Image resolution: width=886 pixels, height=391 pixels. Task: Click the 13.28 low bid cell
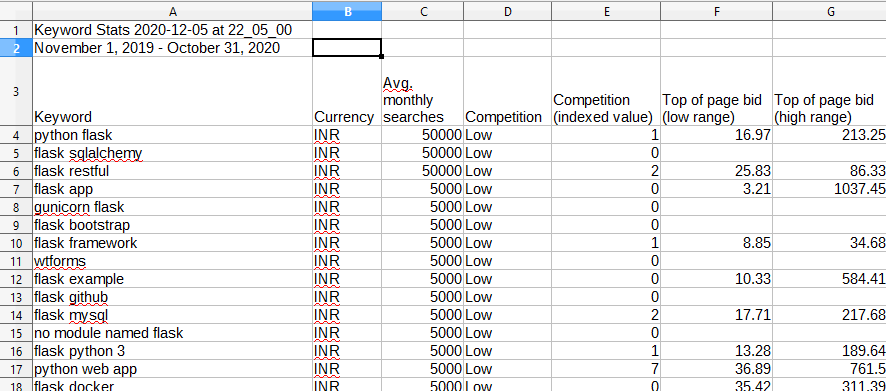[716, 351]
